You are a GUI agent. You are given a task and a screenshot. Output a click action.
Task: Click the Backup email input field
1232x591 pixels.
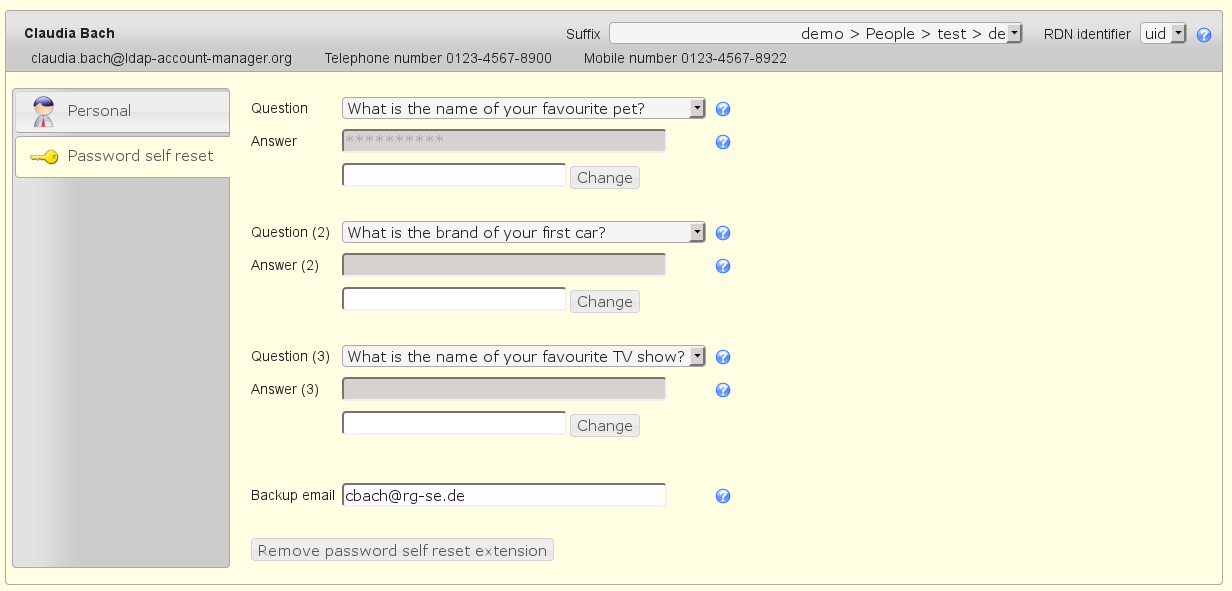tap(503, 495)
